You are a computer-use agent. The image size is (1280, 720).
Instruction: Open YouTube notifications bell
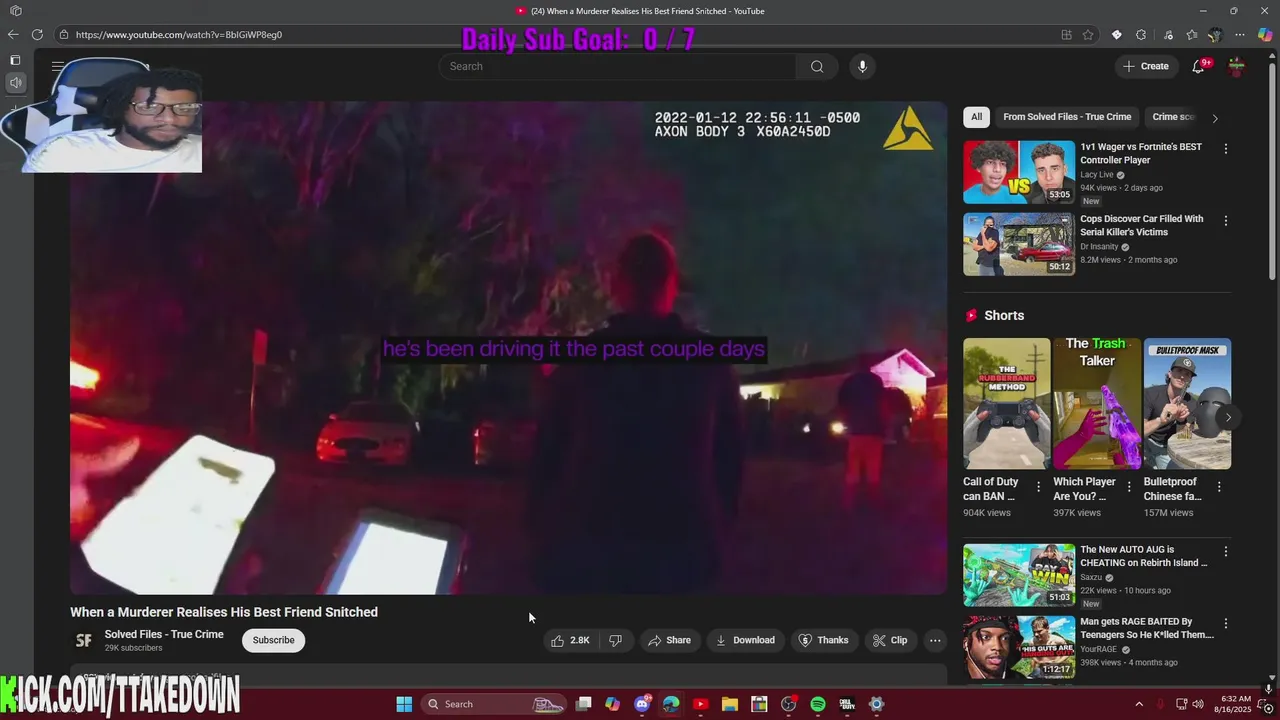coord(1198,66)
